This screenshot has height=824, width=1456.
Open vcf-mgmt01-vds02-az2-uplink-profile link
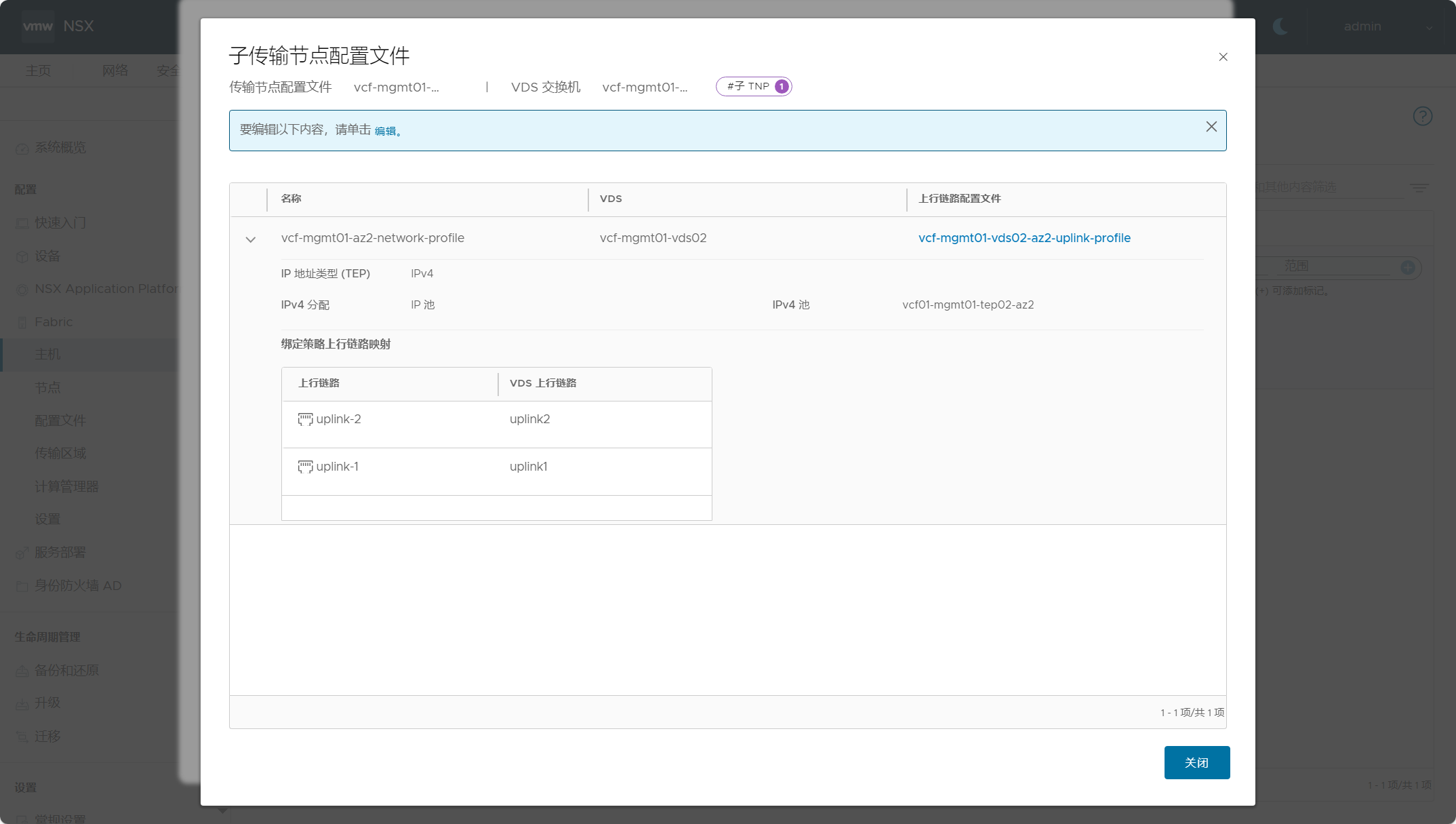pos(1024,238)
